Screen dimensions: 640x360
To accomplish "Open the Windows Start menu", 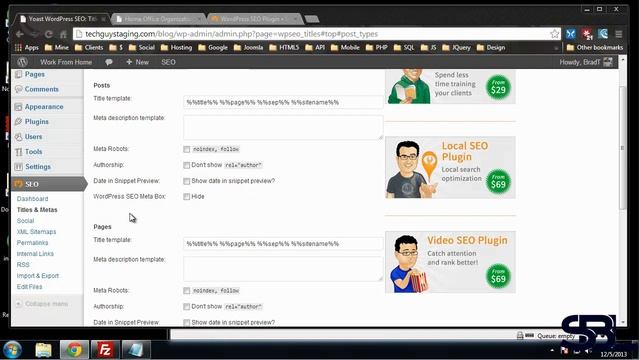I will 12,350.
